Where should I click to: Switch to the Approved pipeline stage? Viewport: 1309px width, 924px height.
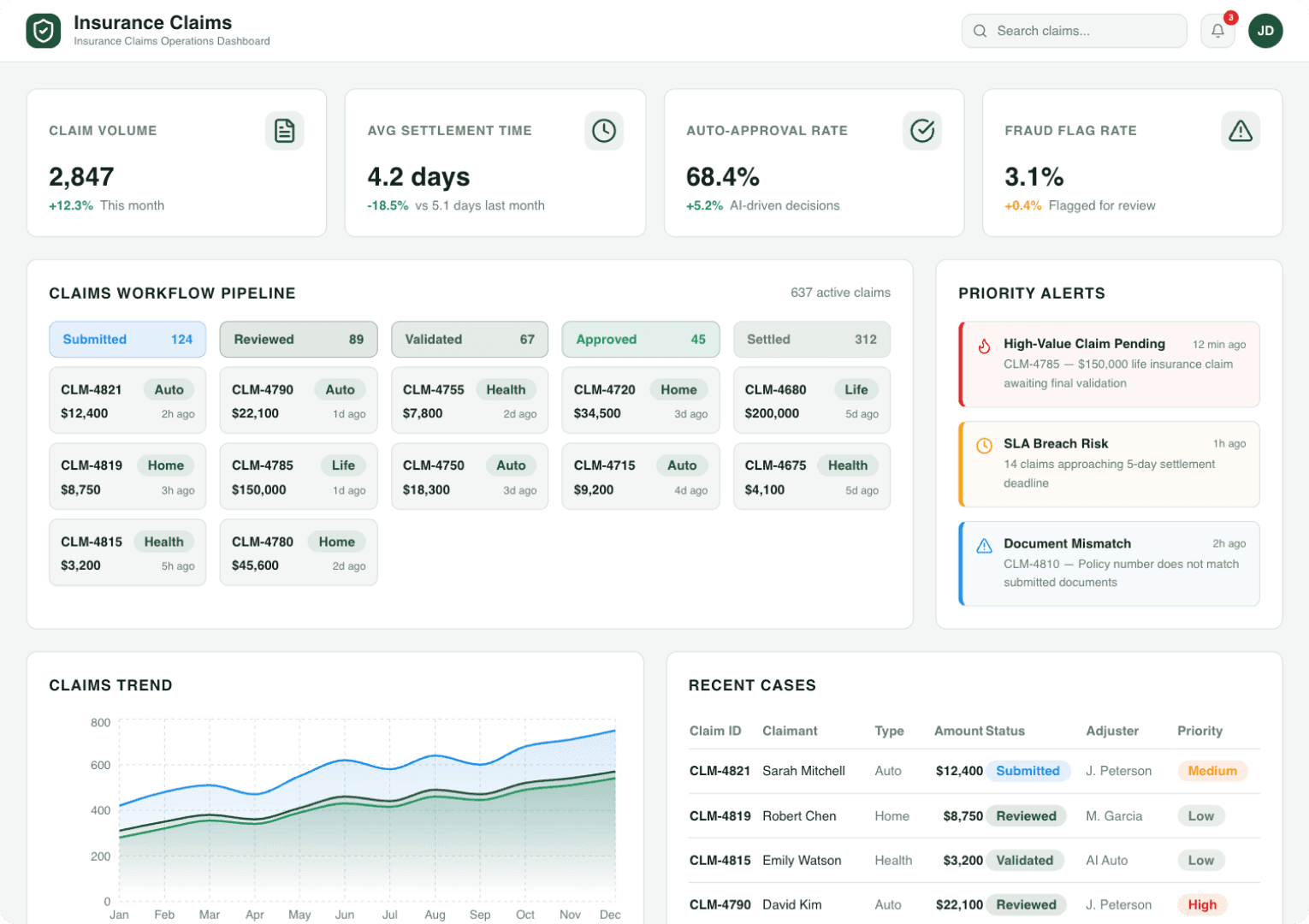point(640,339)
